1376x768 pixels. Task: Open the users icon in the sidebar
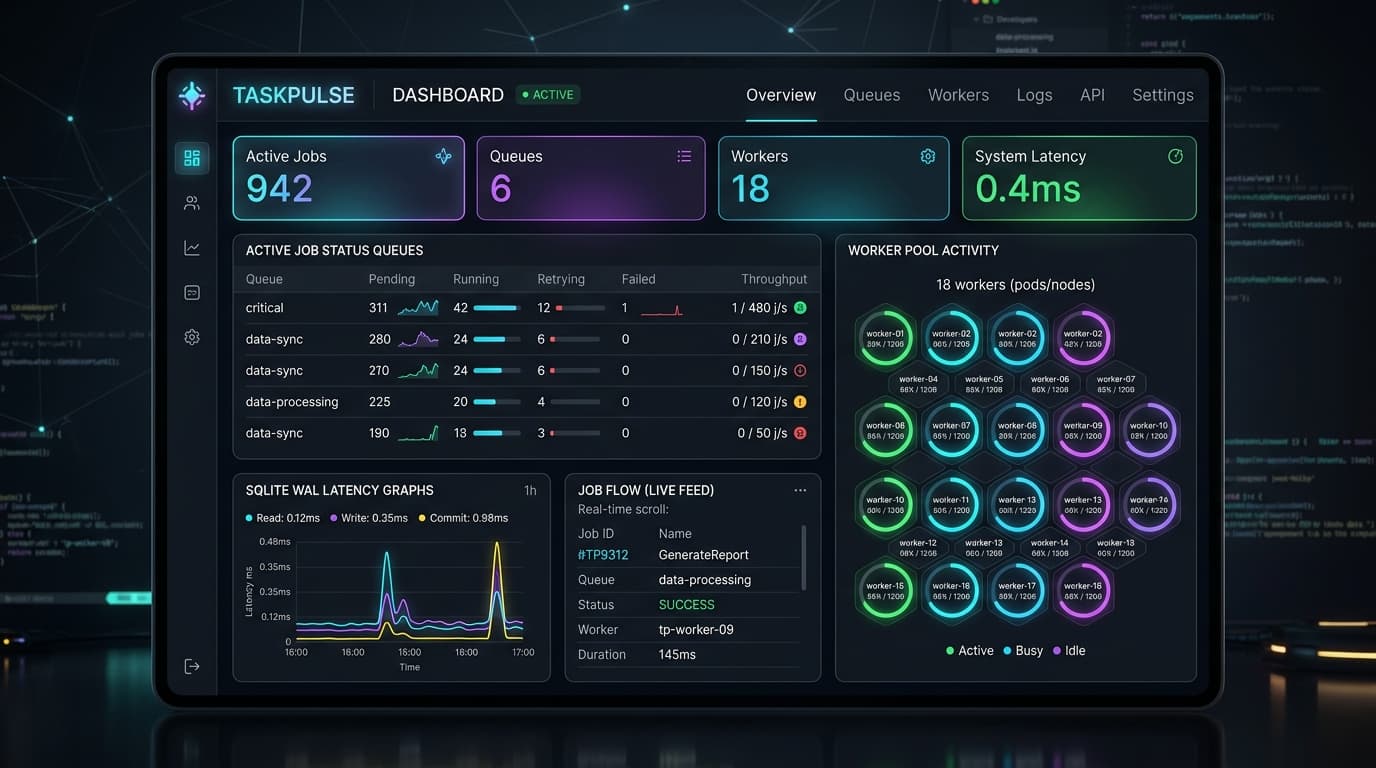pos(192,203)
